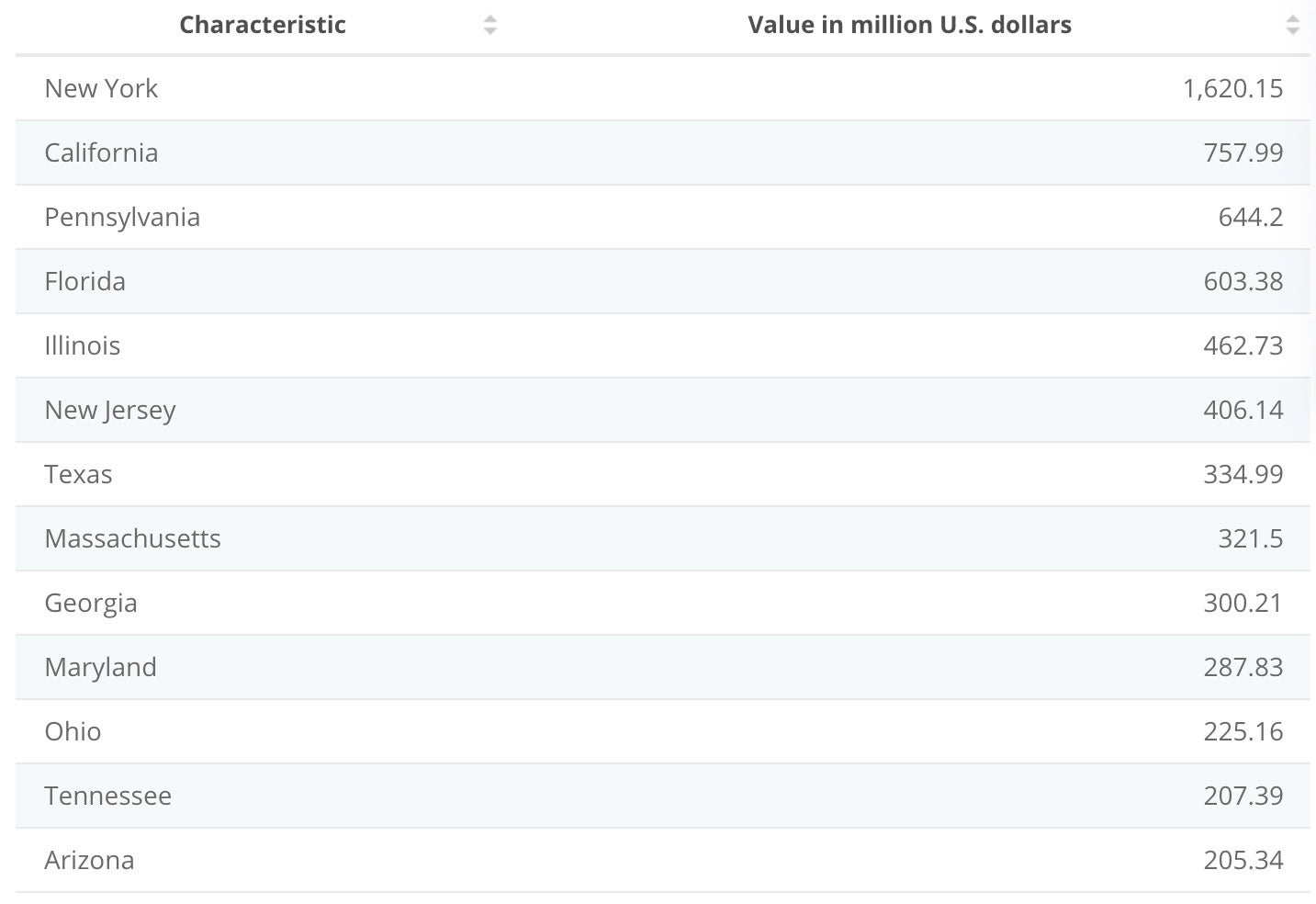This screenshot has height=904, width=1316.
Task: Select the New York row label
Action: point(101,88)
